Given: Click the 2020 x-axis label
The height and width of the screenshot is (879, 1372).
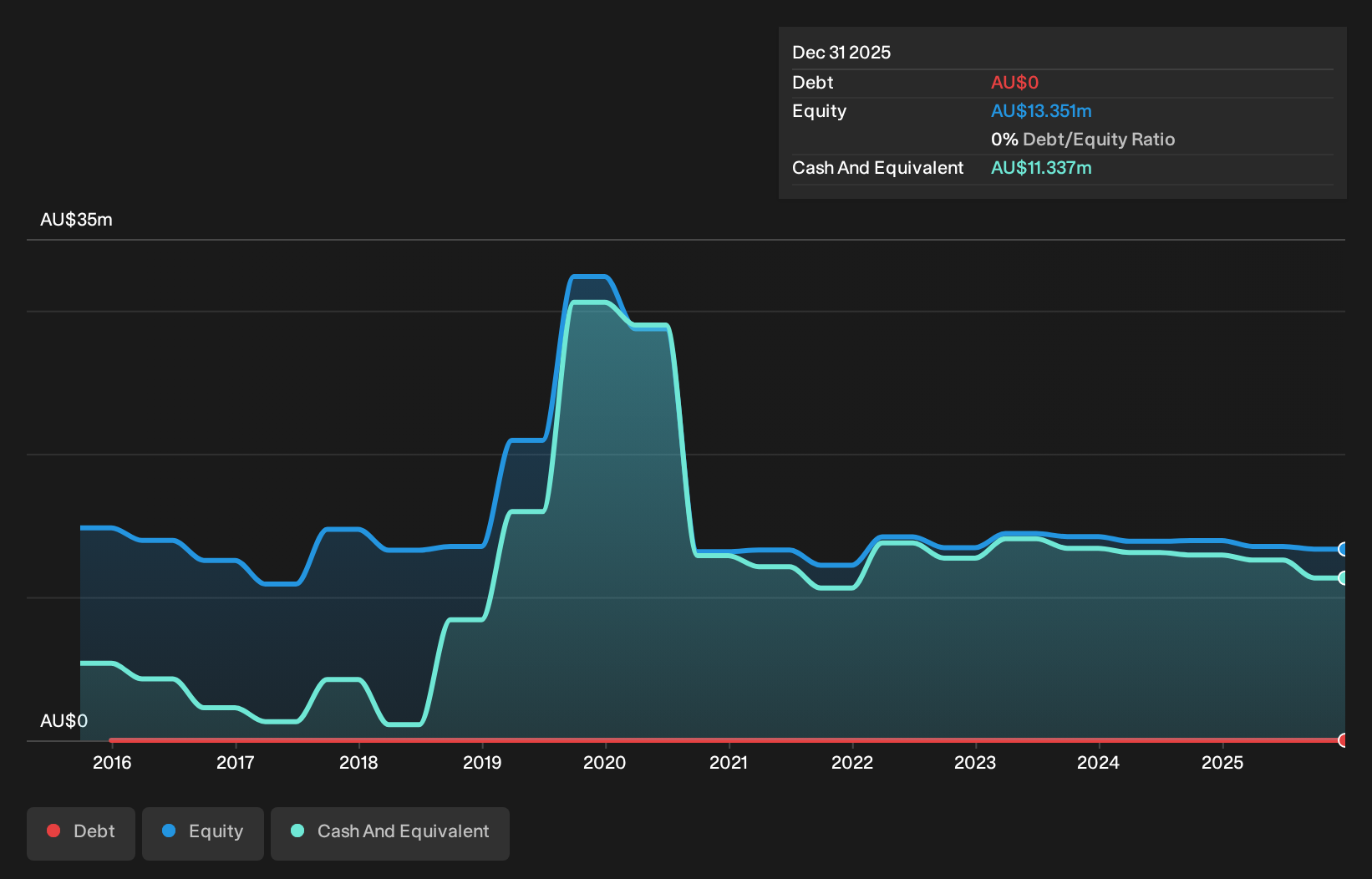Looking at the screenshot, I should pyautogui.click(x=605, y=763).
